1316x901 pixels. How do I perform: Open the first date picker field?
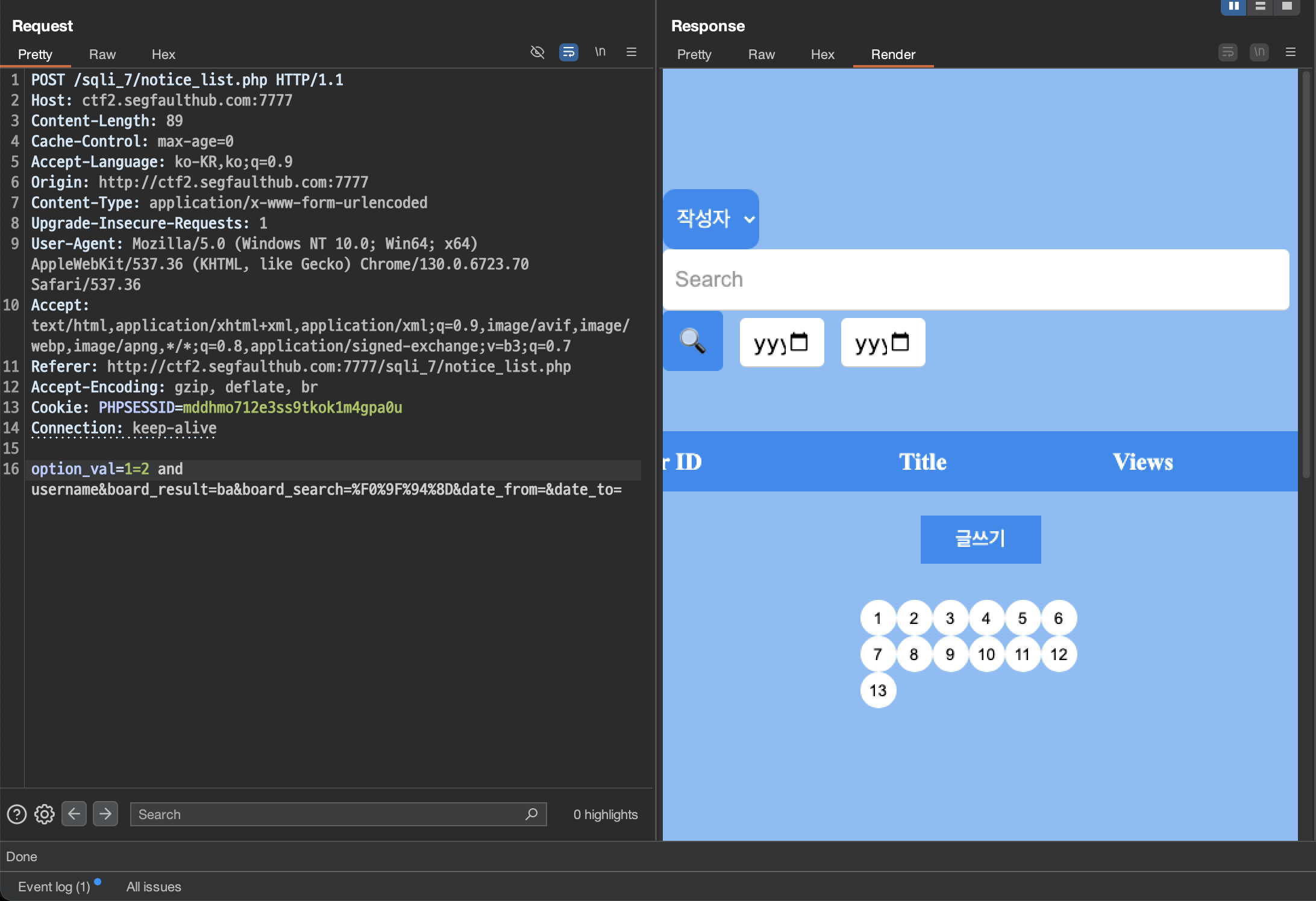pyautogui.click(x=782, y=342)
